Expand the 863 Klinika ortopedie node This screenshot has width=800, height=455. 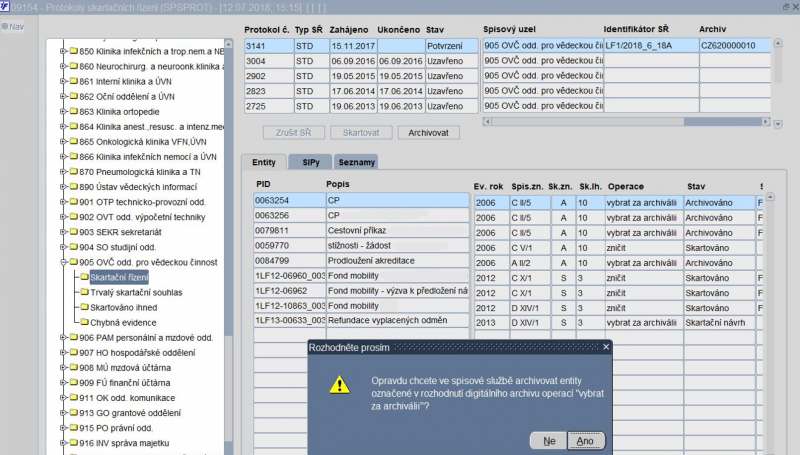click(x=62, y=112)
